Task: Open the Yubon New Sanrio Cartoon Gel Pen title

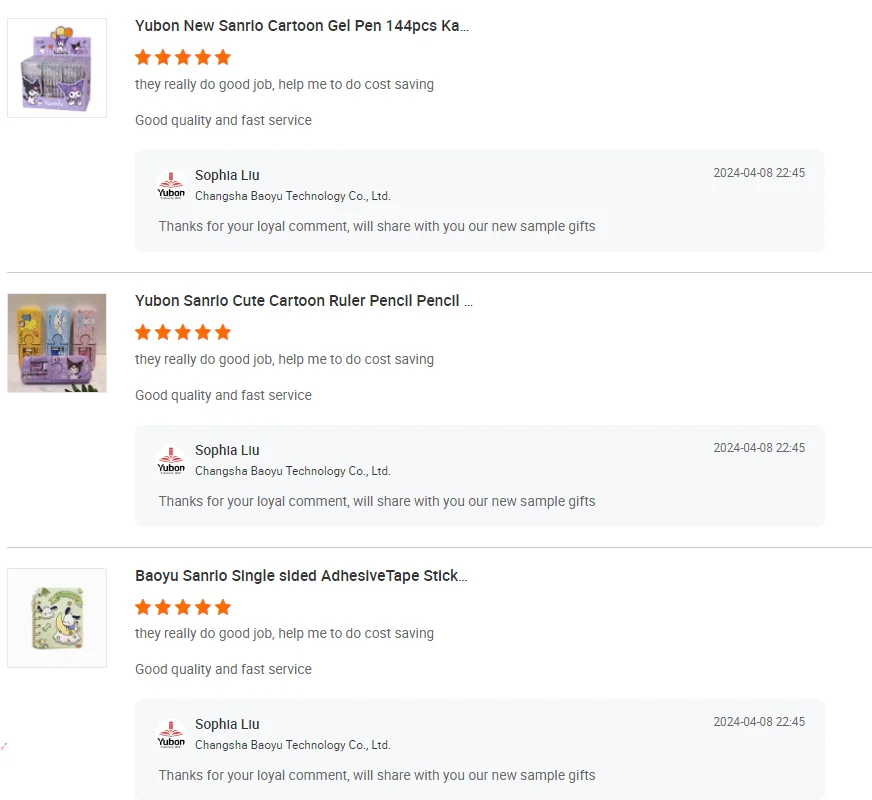Action: [x=302, y=26]
